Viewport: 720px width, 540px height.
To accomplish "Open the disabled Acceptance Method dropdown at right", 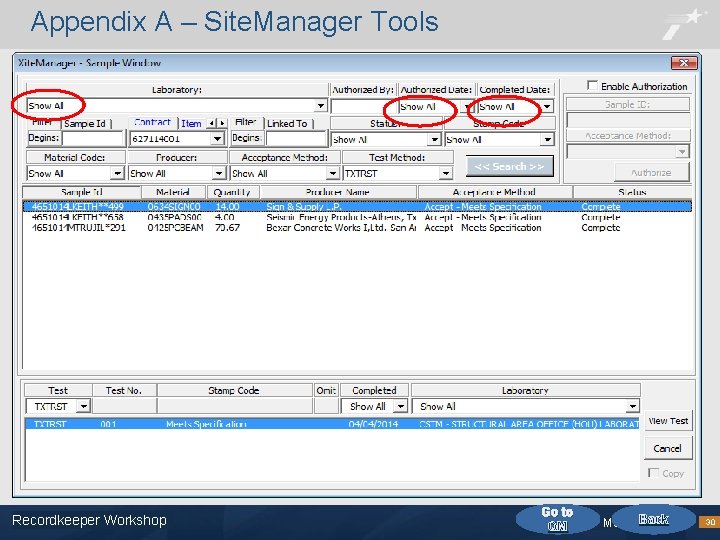I will click(682, 152).
